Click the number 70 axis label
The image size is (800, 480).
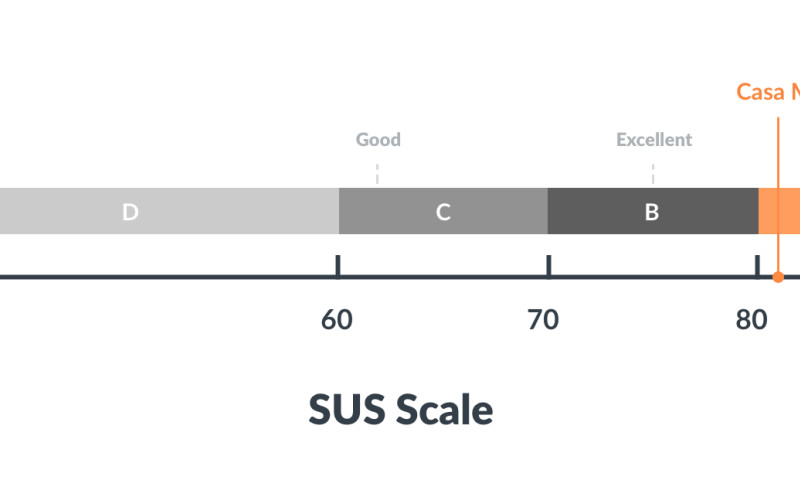tap(543, 320)
